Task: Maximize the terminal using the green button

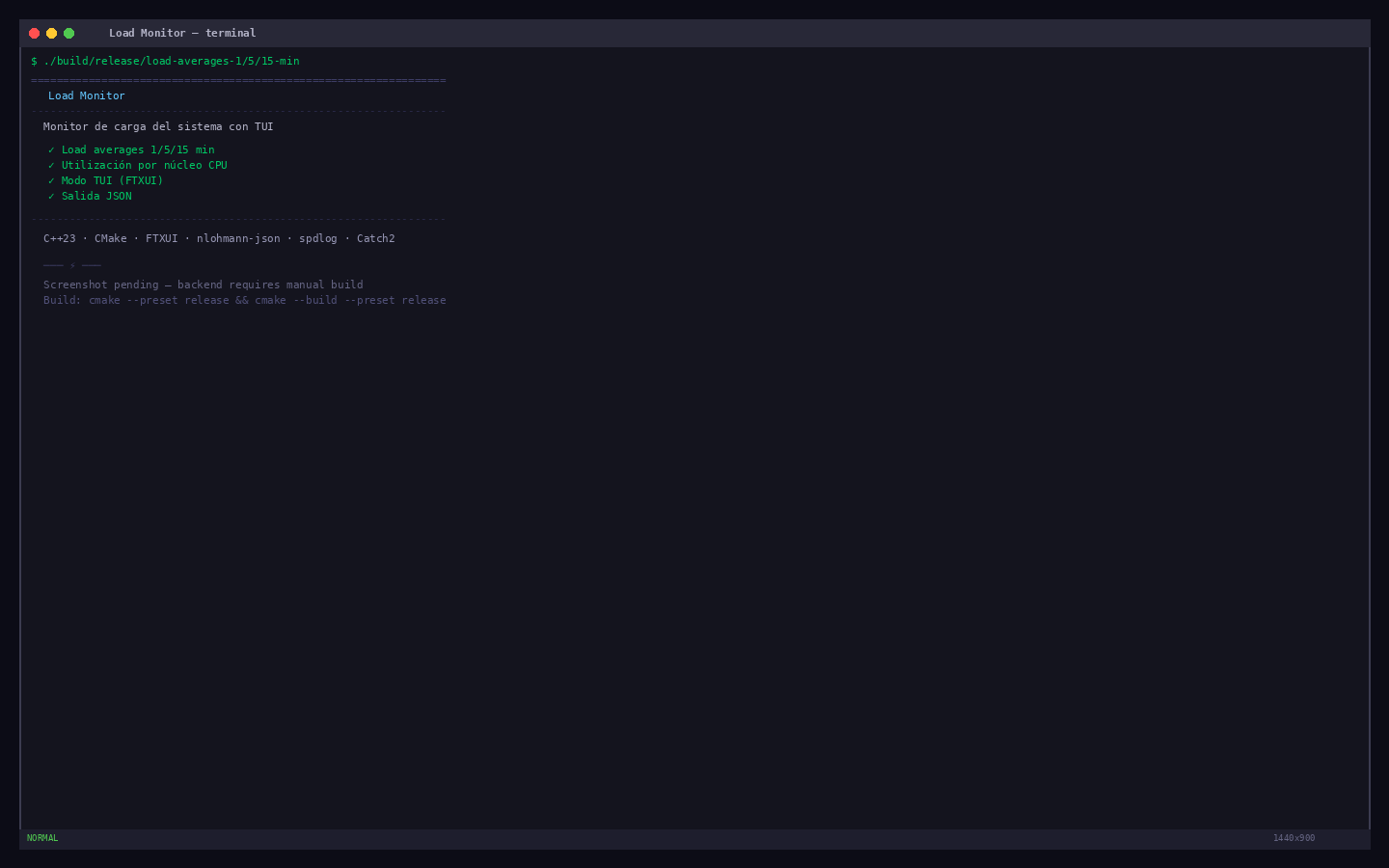Action: point(69,33)
